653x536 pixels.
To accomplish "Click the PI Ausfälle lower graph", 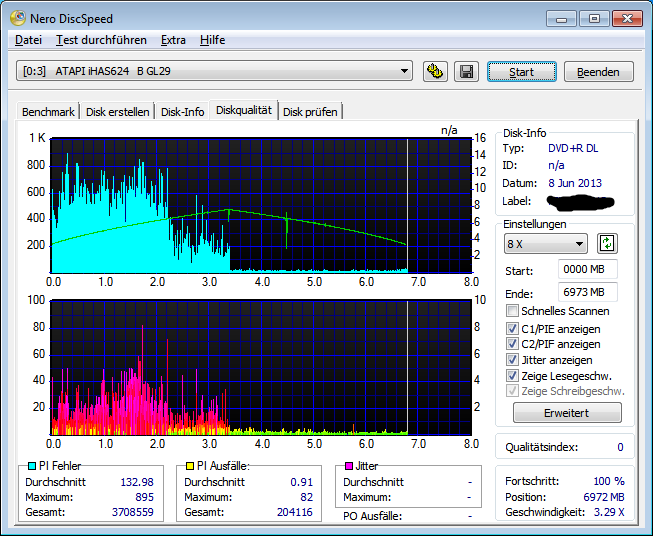I will point(261,367).
